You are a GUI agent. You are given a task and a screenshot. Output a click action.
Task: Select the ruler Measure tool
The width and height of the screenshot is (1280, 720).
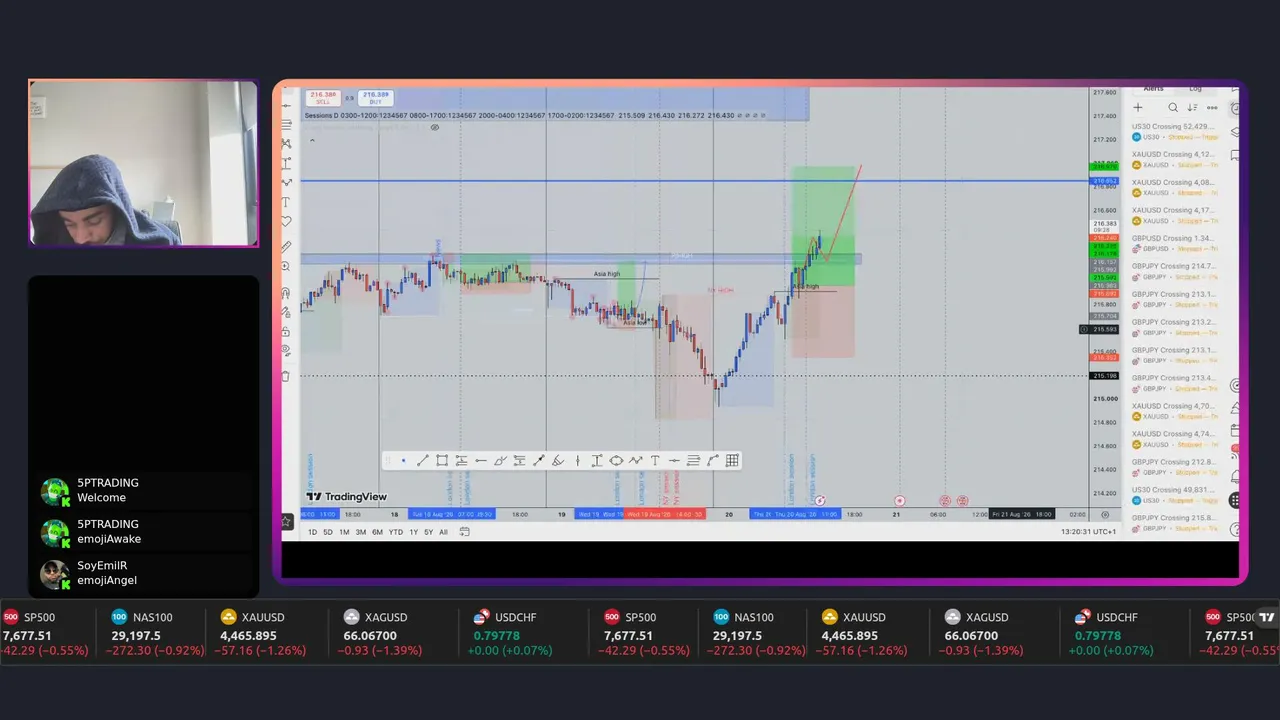pyautogui.click(x=287, y=247)
